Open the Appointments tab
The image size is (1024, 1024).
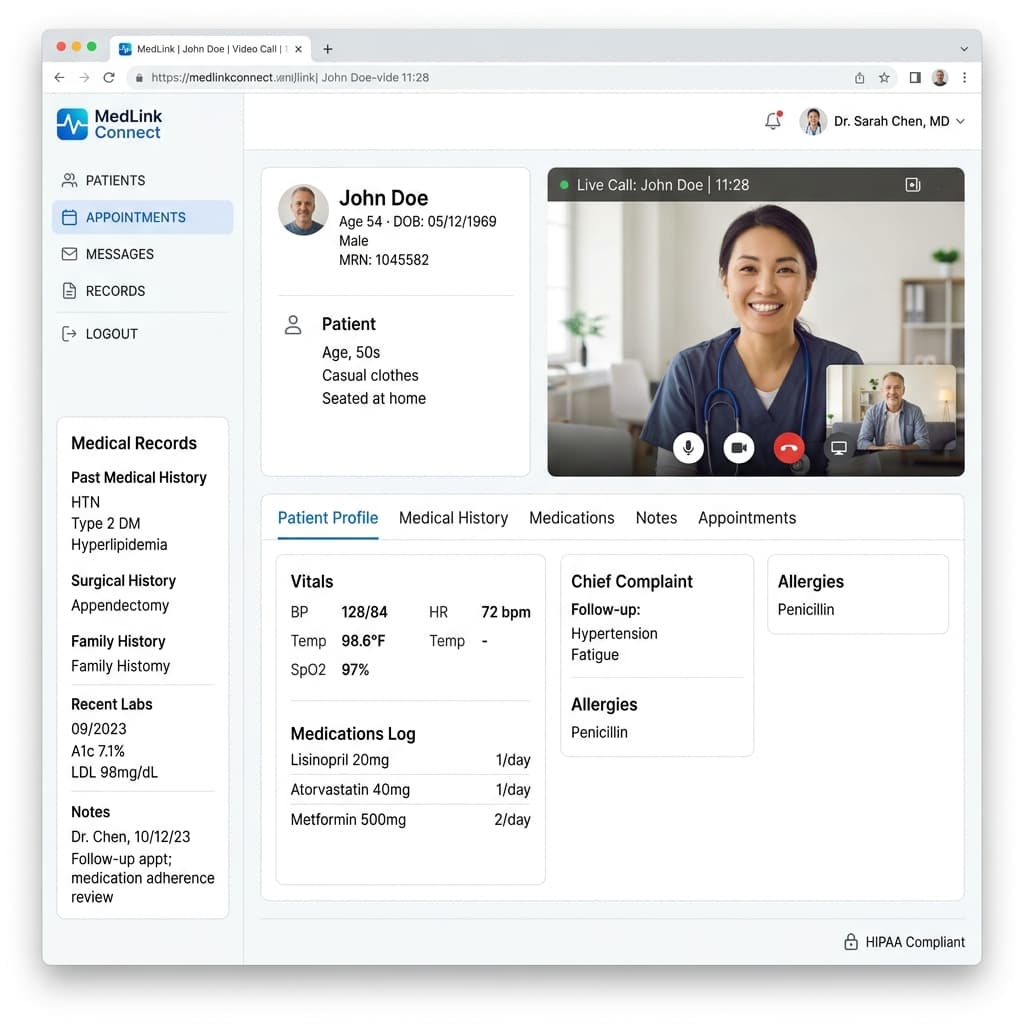pyautogui.click(x=747, y=518)
